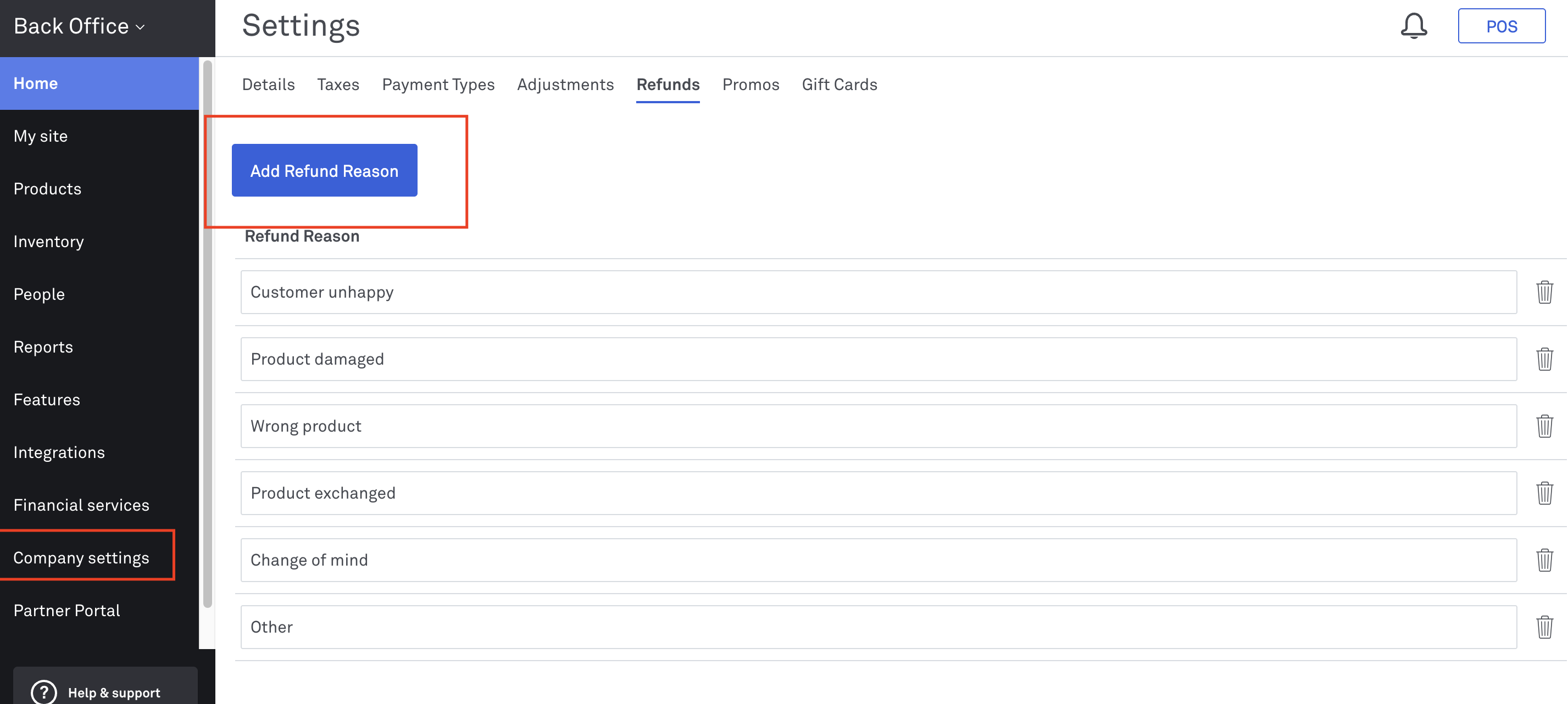Expand the Back Office dropdown

[x=79, y=26]
